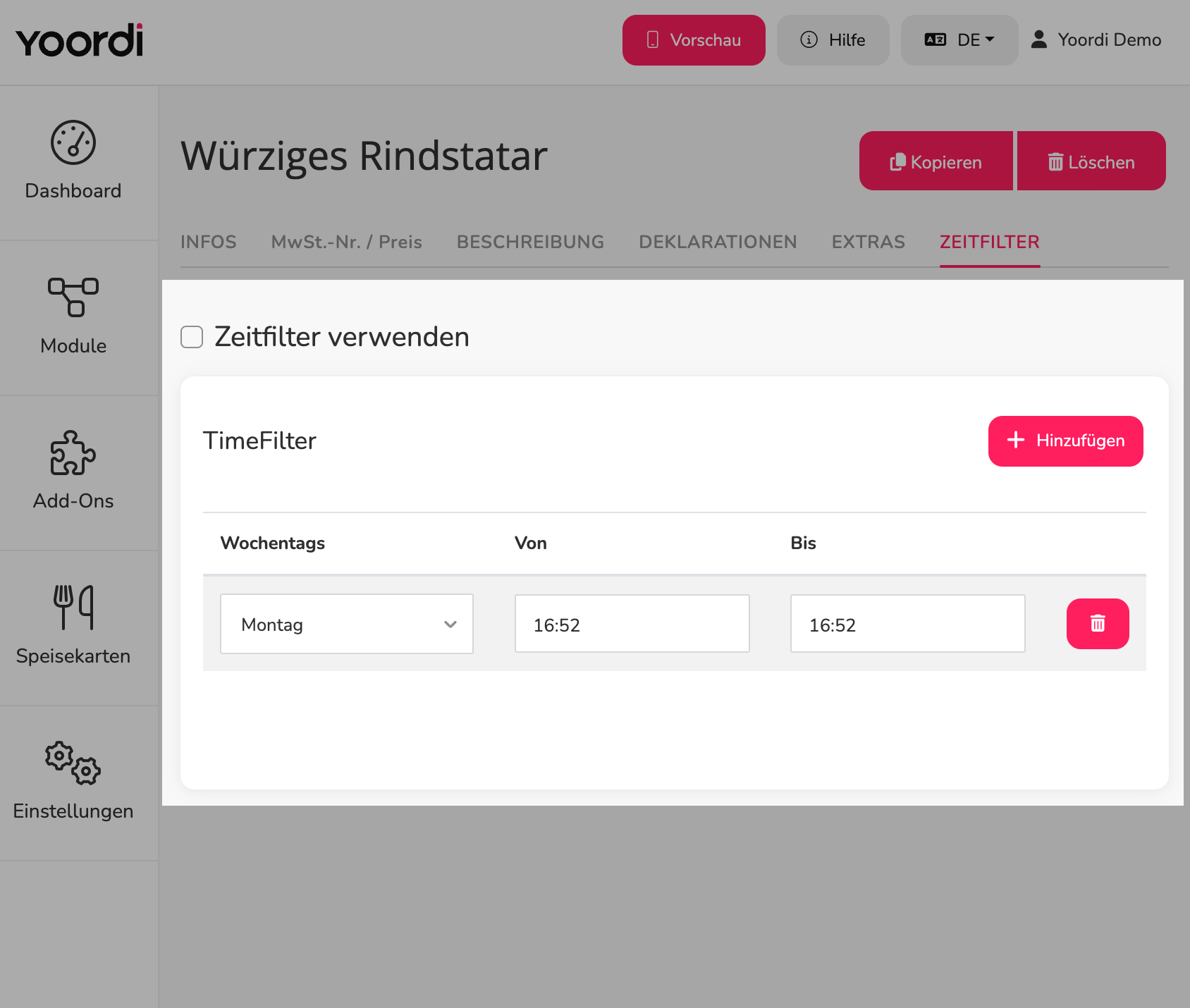This screenshot has width=1190, height=1008.
Task: Open the Hilfe help button
Action: 833,40
